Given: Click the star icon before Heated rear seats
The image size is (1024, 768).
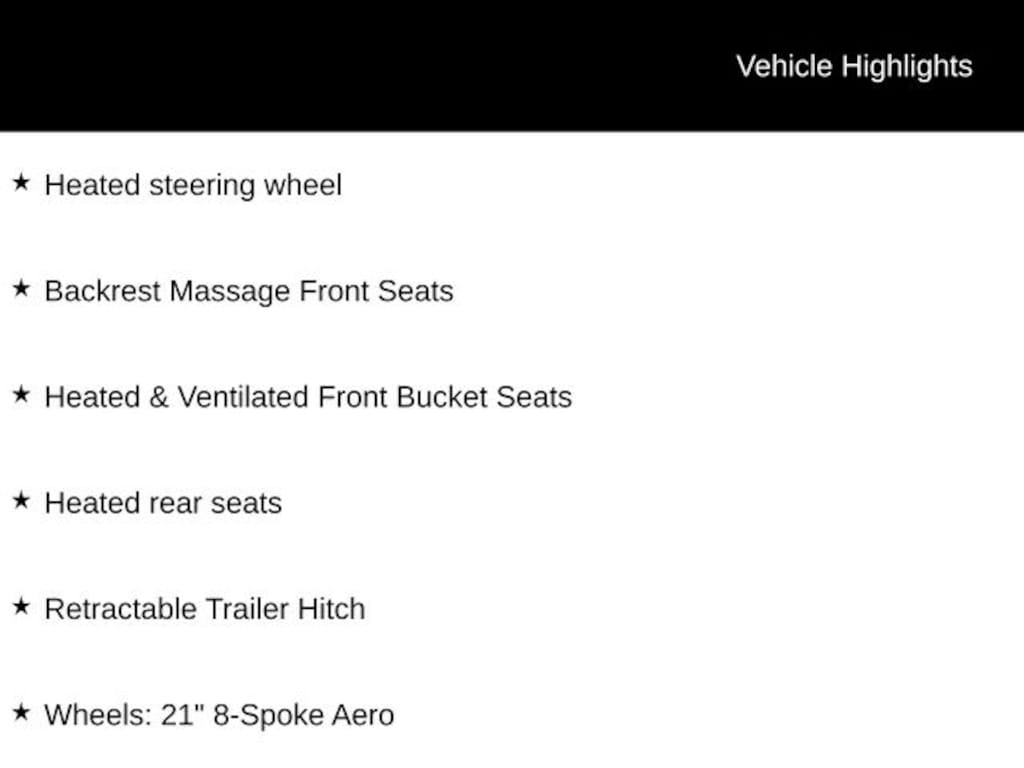Looking at the screenshot, I should point(21,501).
